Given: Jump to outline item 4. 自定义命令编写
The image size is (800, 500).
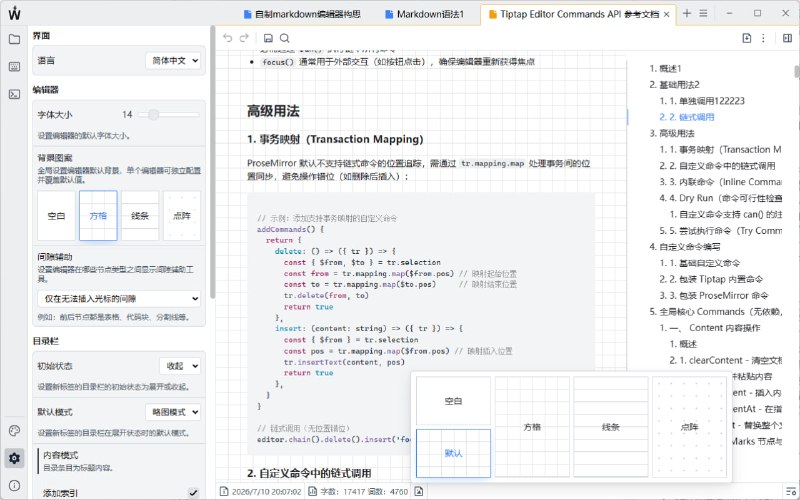Looking at the screenshot, I should [685, 247].
